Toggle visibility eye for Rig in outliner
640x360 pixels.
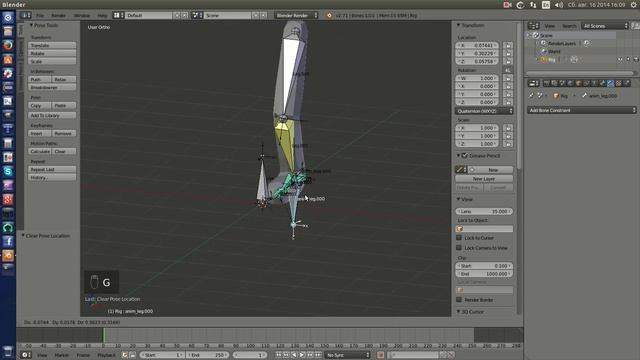tap(620, 60)
